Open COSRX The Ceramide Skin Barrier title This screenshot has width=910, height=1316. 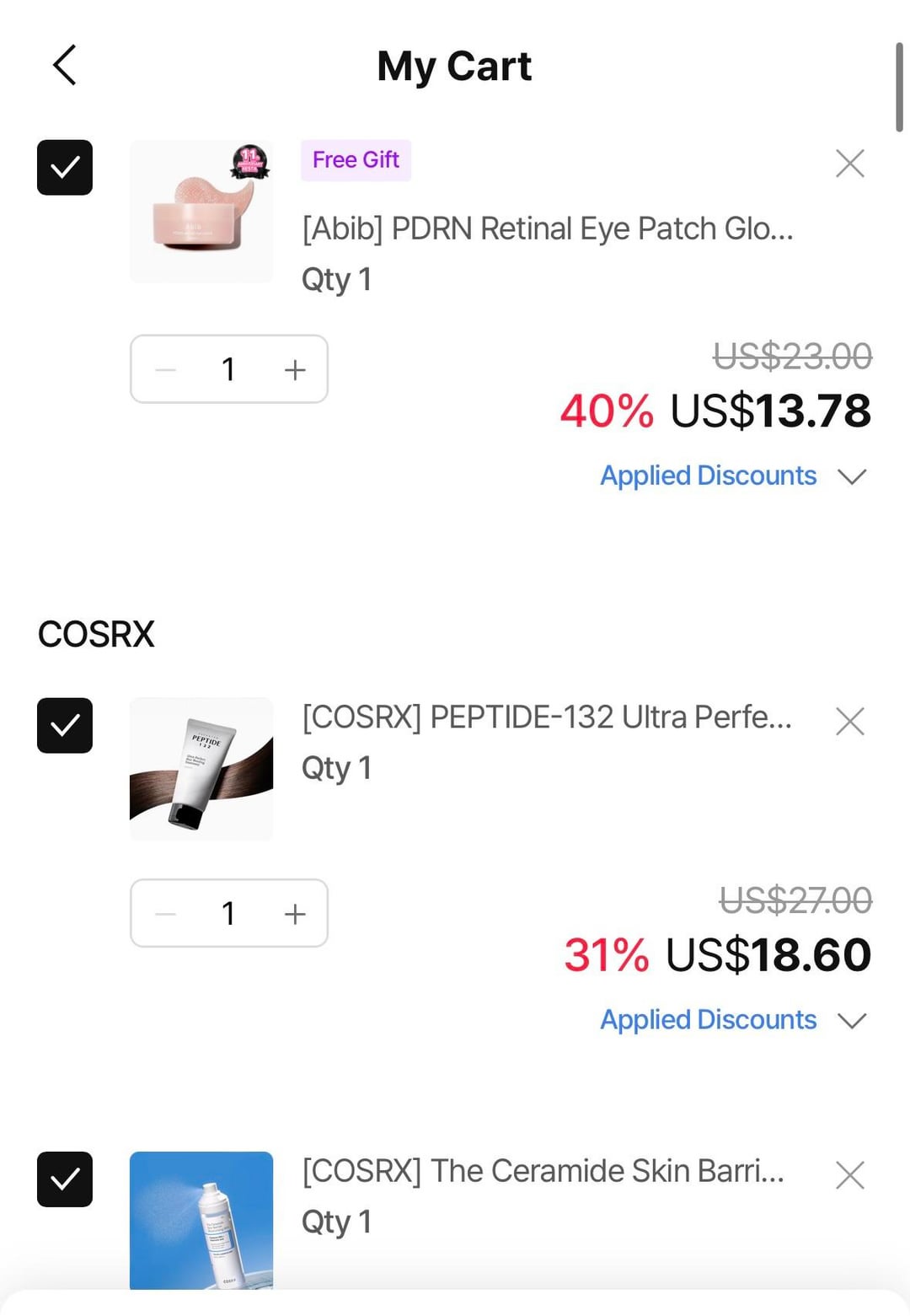click(x=543, y=1171)
